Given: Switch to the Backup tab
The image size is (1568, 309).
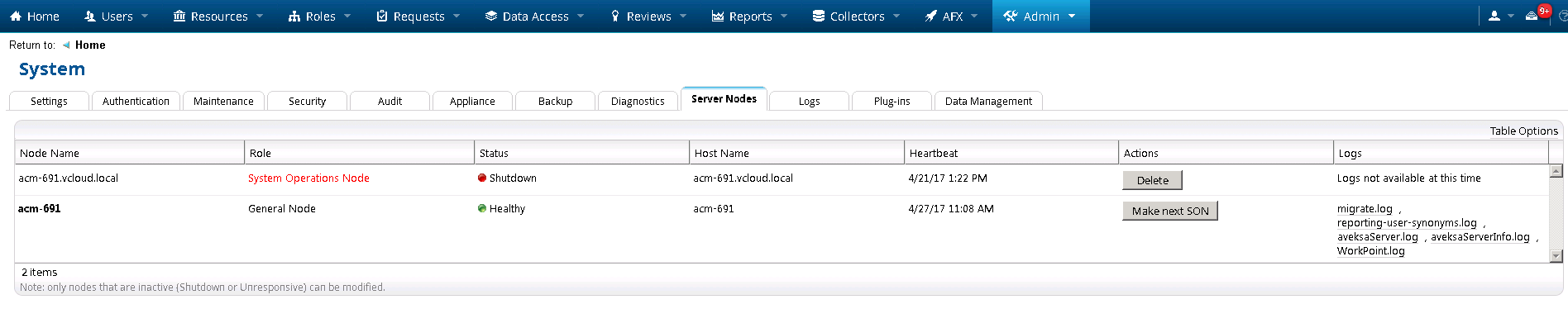Looking at the screenshot, I should point(555,101).
